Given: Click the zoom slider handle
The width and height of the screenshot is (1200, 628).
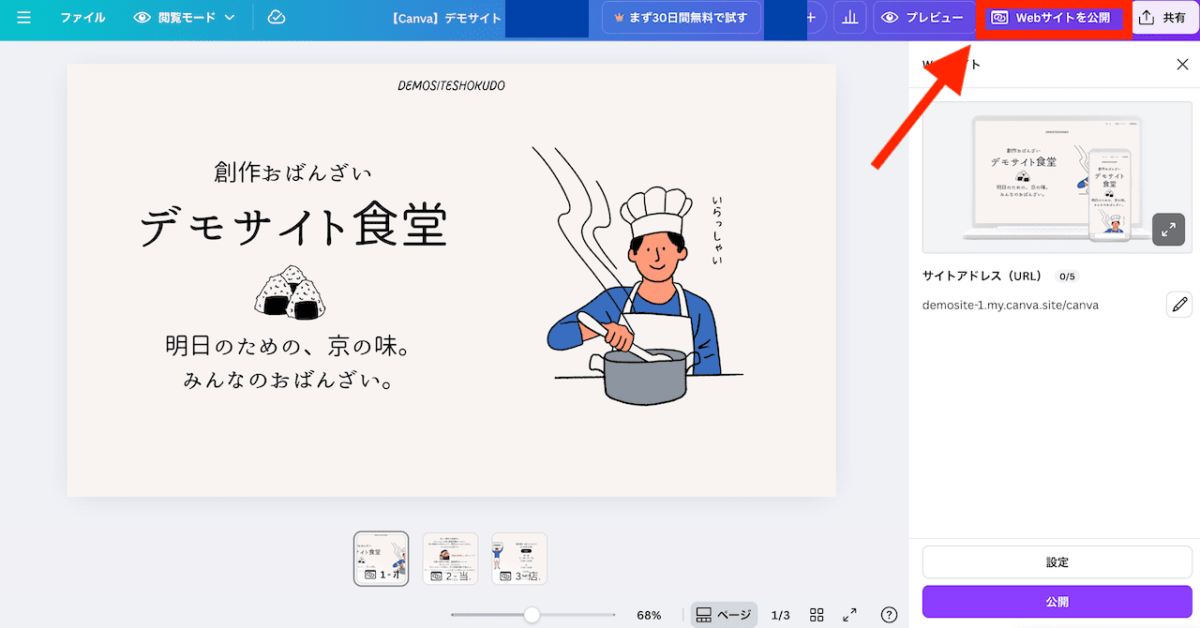Looking at the screenshot, I should coord(532,615).
